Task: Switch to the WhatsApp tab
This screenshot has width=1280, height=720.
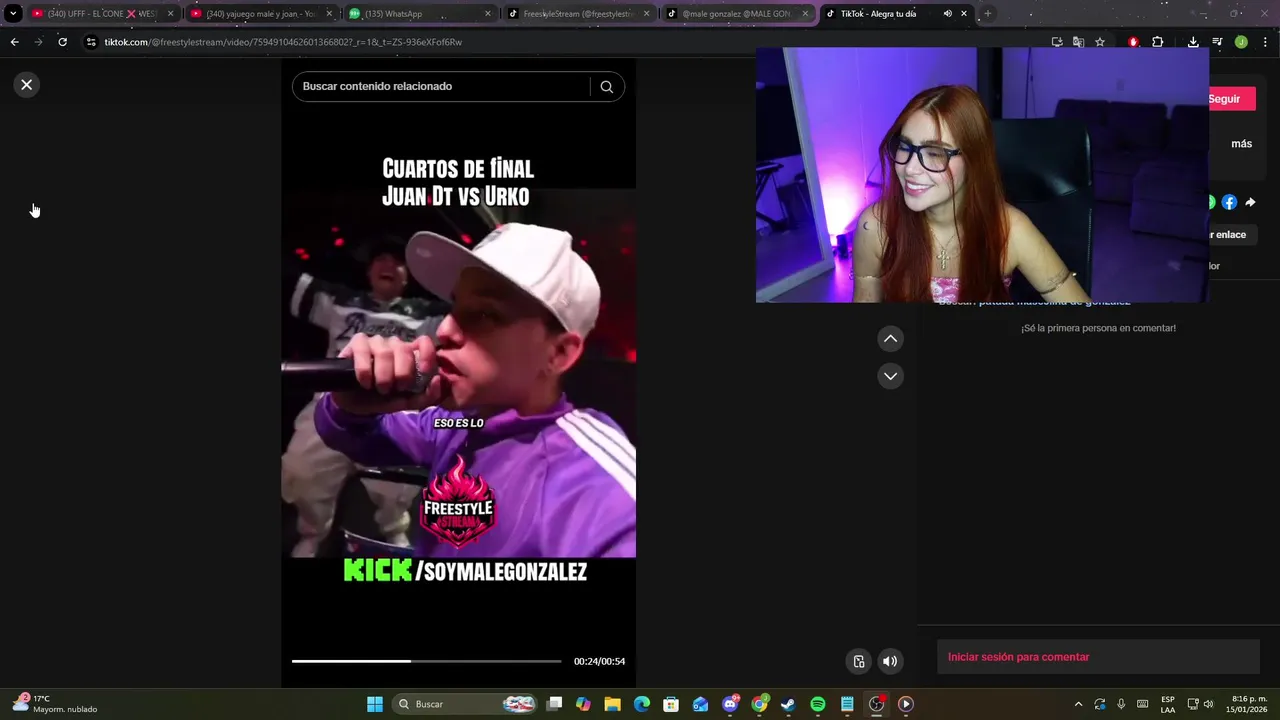Action: [419, 14]
